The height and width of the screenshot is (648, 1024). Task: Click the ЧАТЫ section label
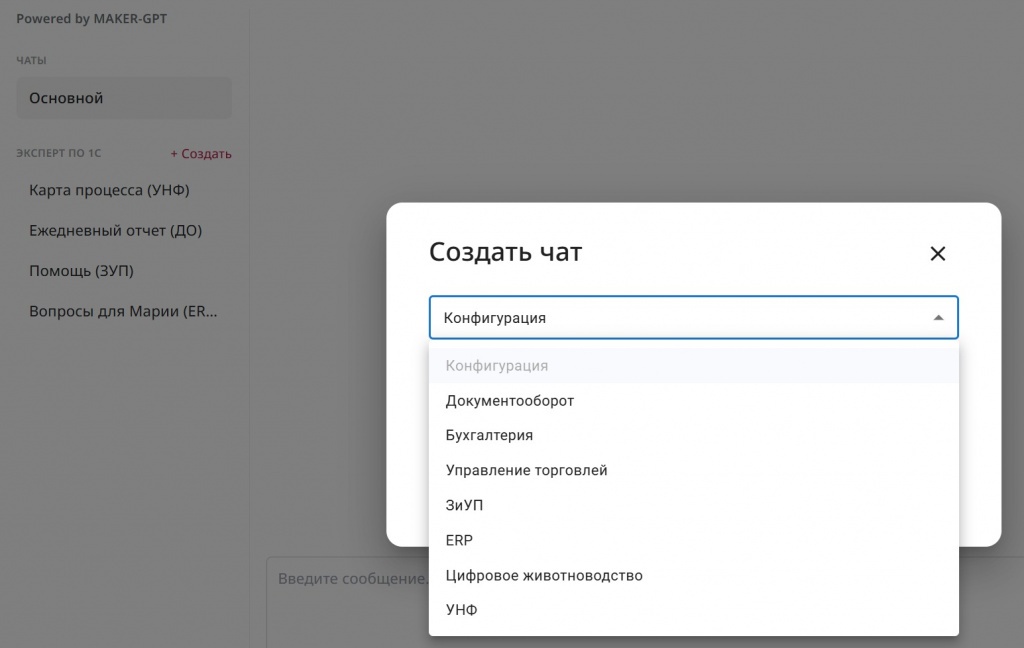[x=31, y=60]
